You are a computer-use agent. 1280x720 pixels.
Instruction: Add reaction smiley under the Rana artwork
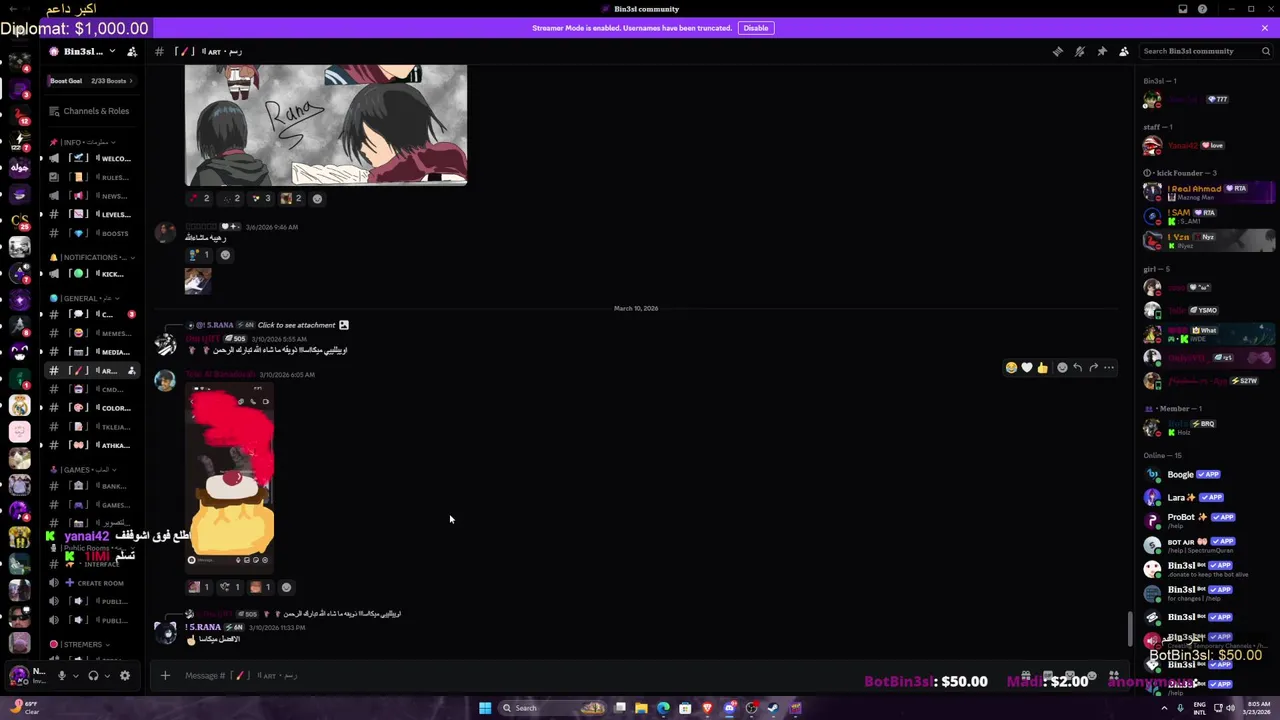click(317, 199)
